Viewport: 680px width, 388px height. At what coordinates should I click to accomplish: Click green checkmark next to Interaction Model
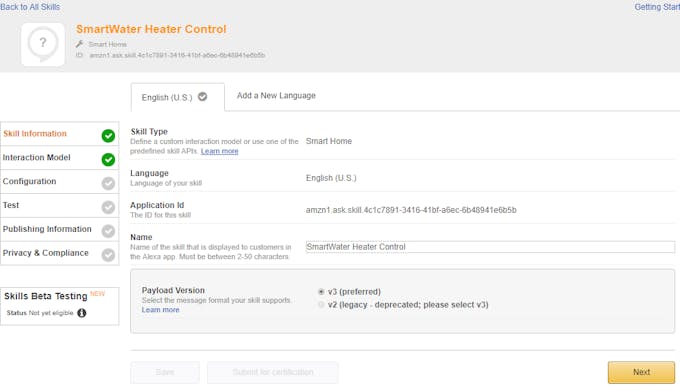point(108,160)
